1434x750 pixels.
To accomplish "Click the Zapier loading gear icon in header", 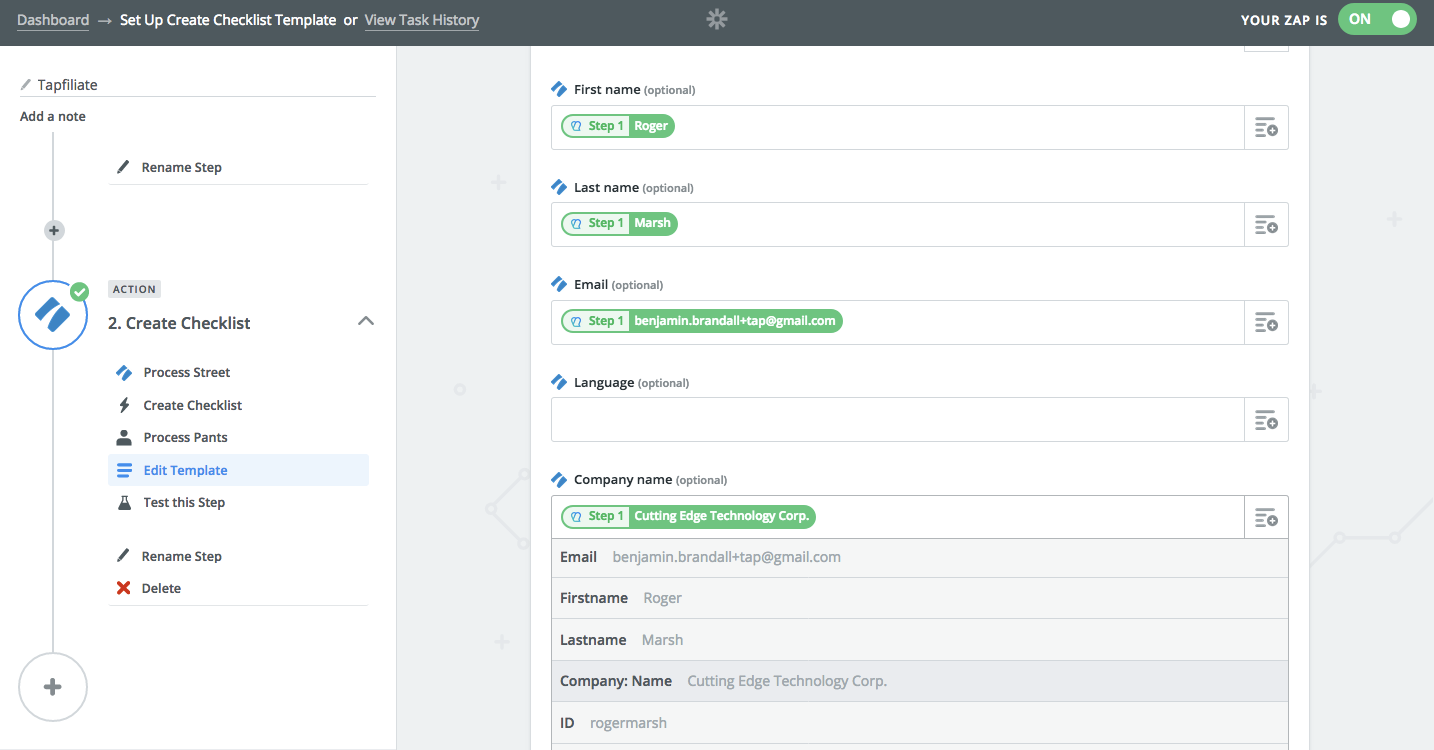I will (x=717, y=19).
